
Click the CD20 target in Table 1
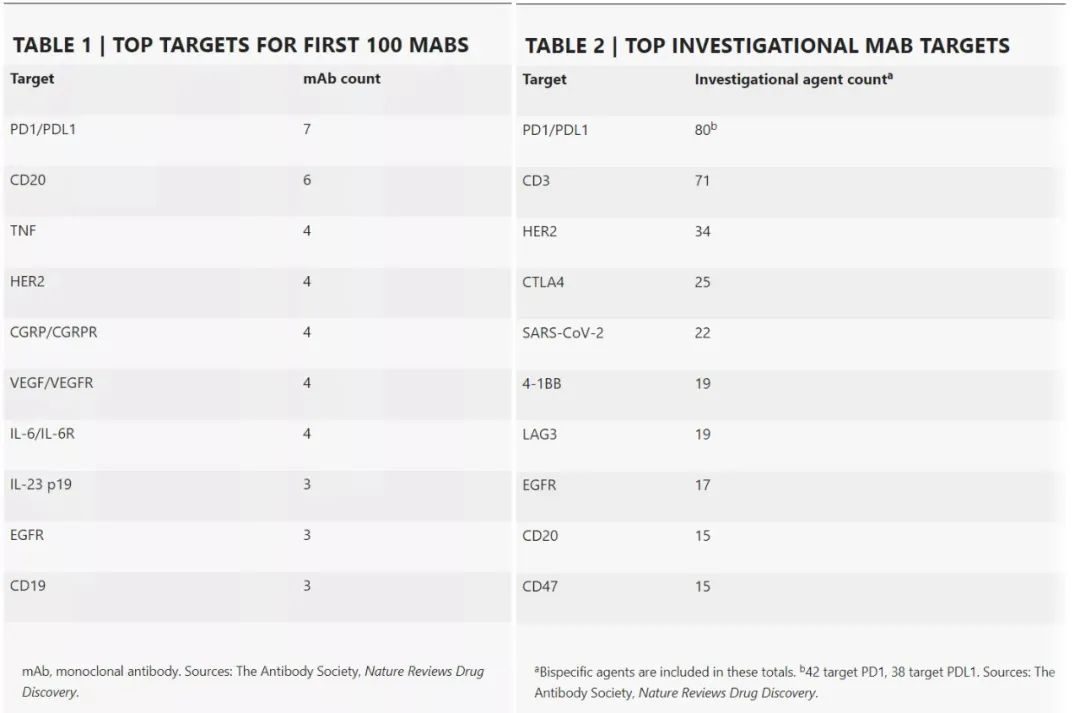28,180
